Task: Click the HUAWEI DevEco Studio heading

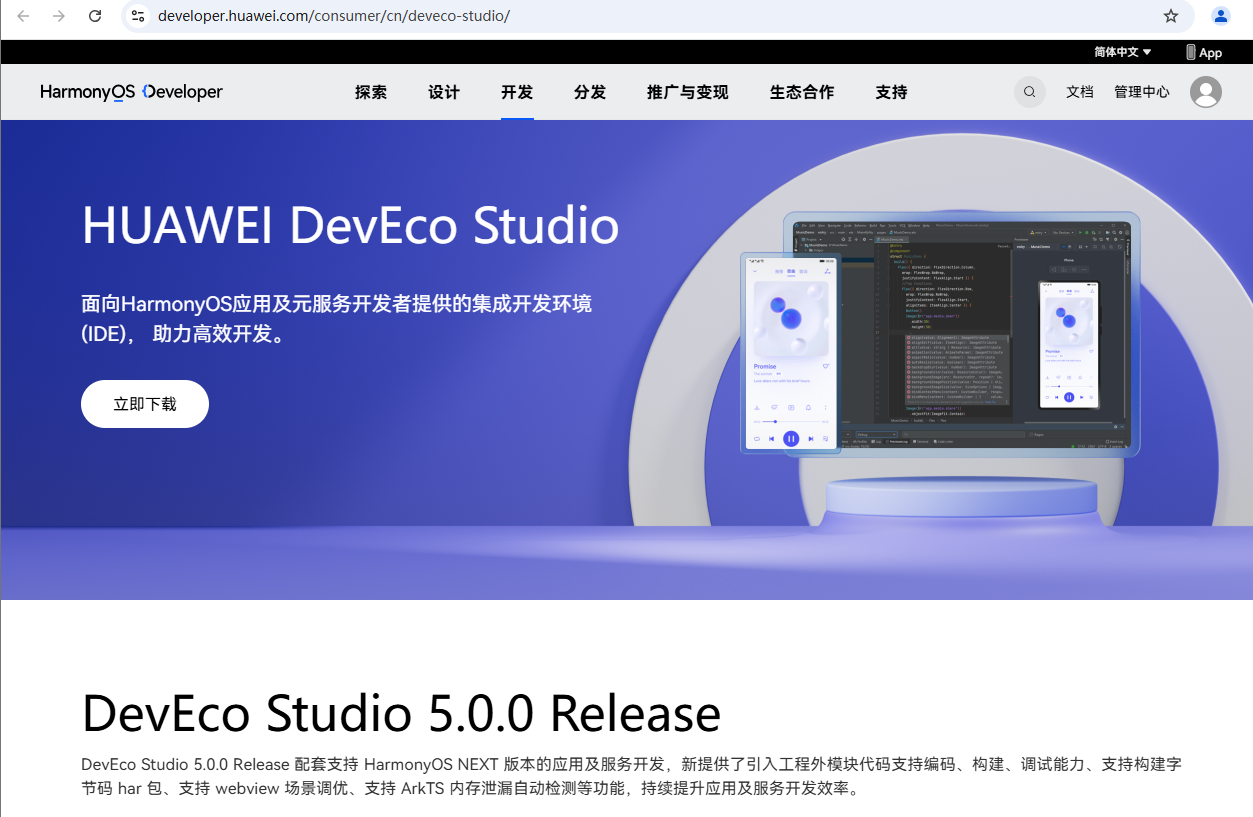Action: tap(350, 225)
